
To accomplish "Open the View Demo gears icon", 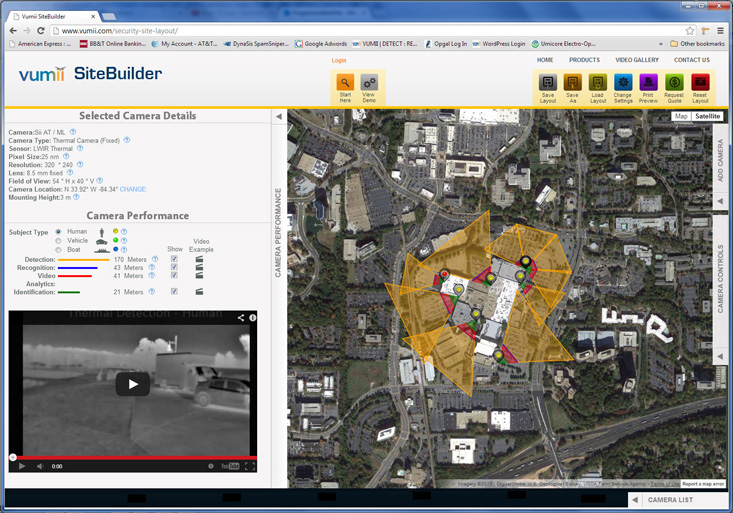I will click(369, 83).
